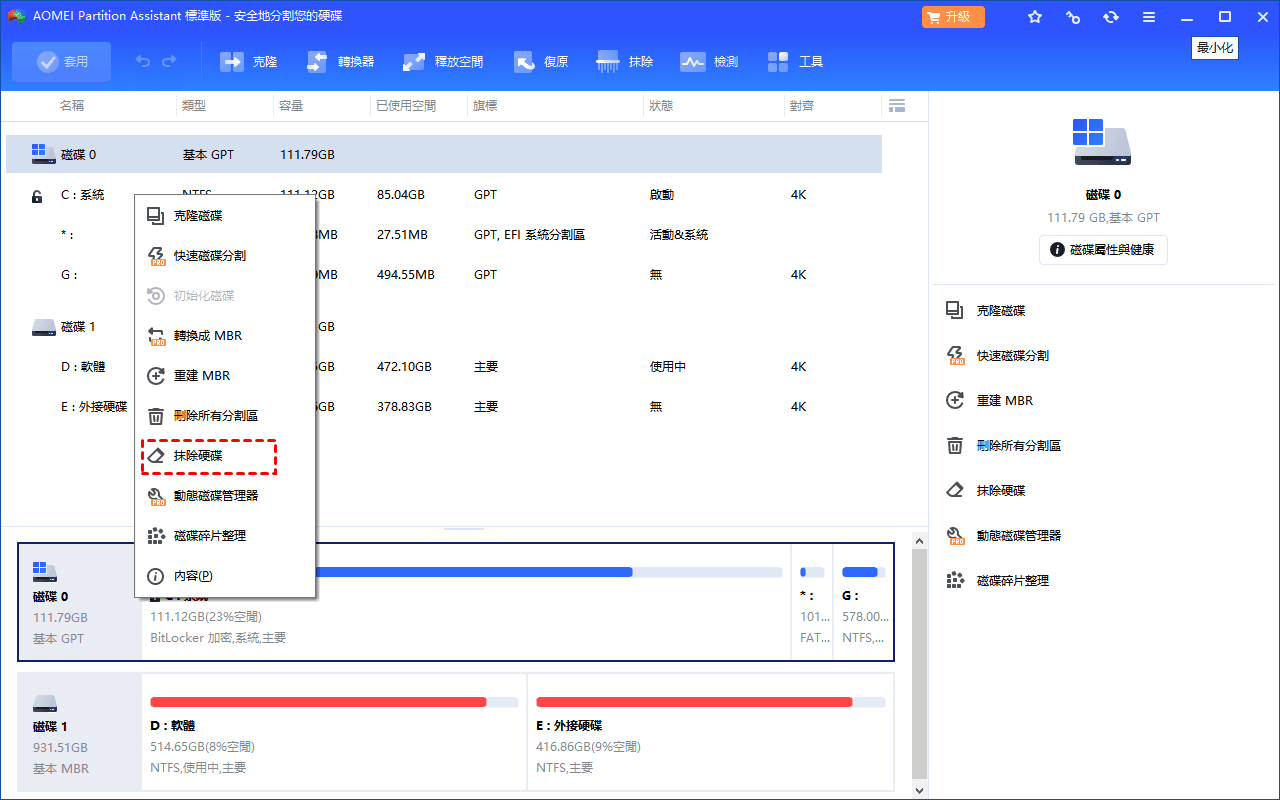This screenshot has height=800, width=1280.
Task: Open the Converter (轉換器) tool
Action: coord(340,62)
